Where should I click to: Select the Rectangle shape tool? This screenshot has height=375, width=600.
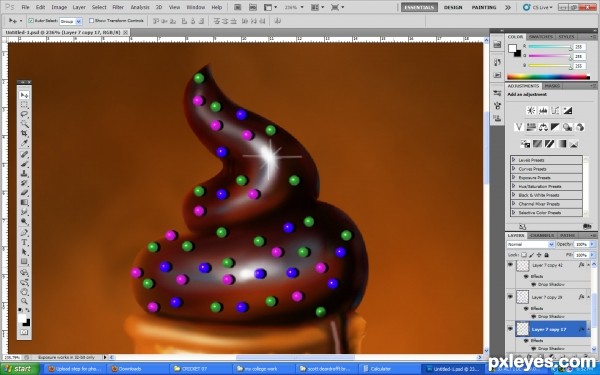24,261
